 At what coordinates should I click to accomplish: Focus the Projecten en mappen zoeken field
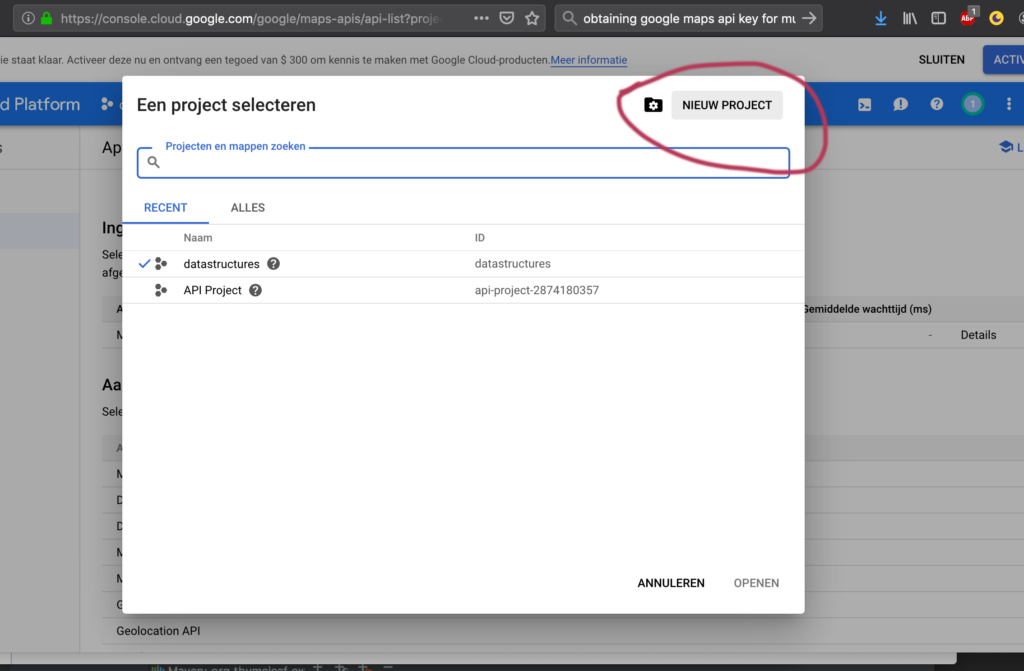point(470,162)
